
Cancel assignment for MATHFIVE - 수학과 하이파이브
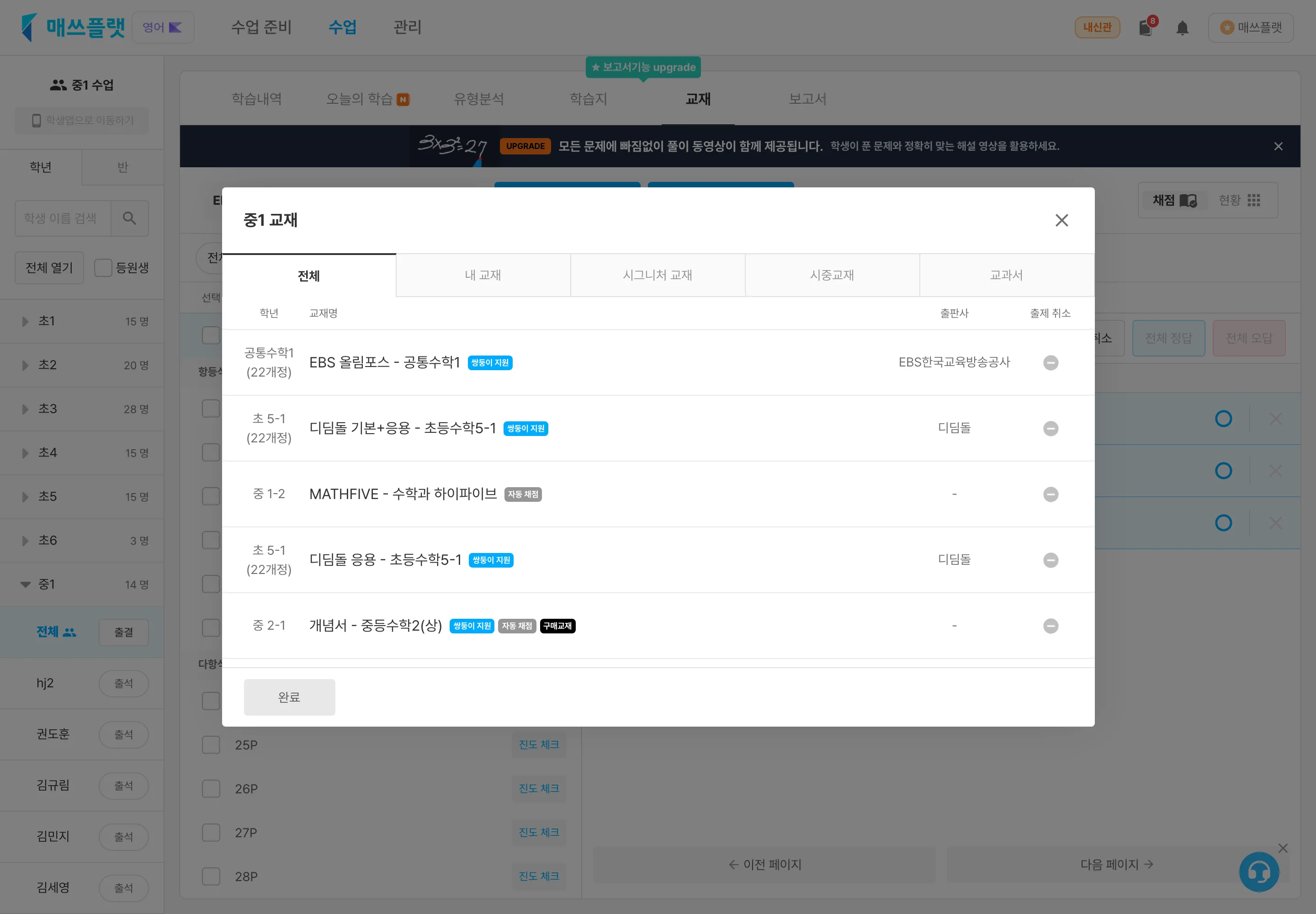1050,494
